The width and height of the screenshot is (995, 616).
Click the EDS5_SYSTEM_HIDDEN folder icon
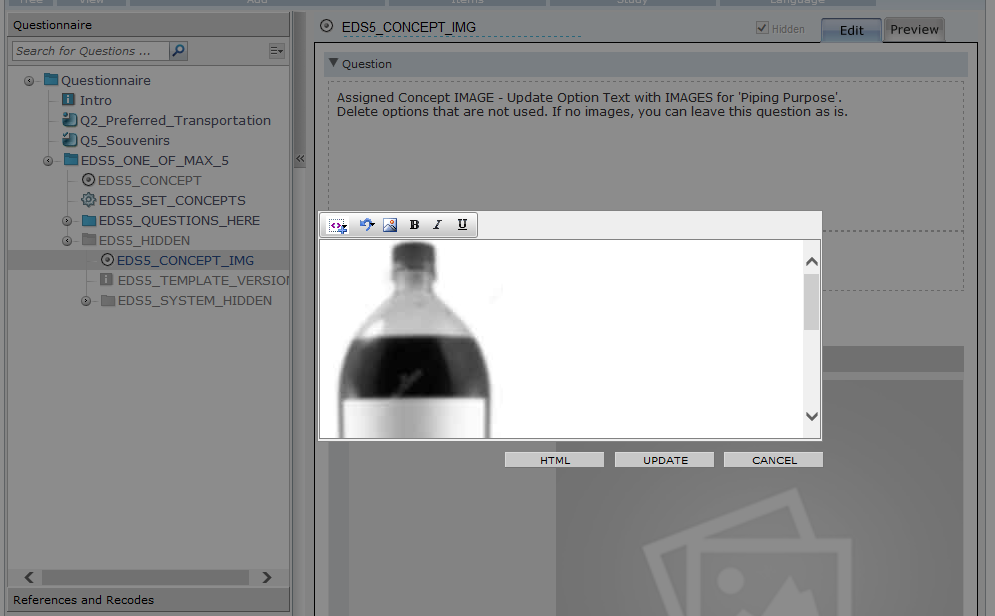pyautogui.click(x=108, y=300)
